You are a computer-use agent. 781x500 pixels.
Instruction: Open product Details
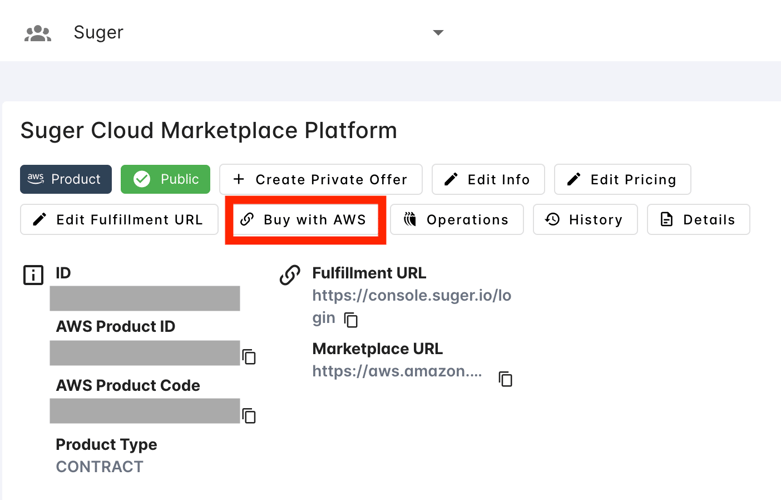pos(698,219)
